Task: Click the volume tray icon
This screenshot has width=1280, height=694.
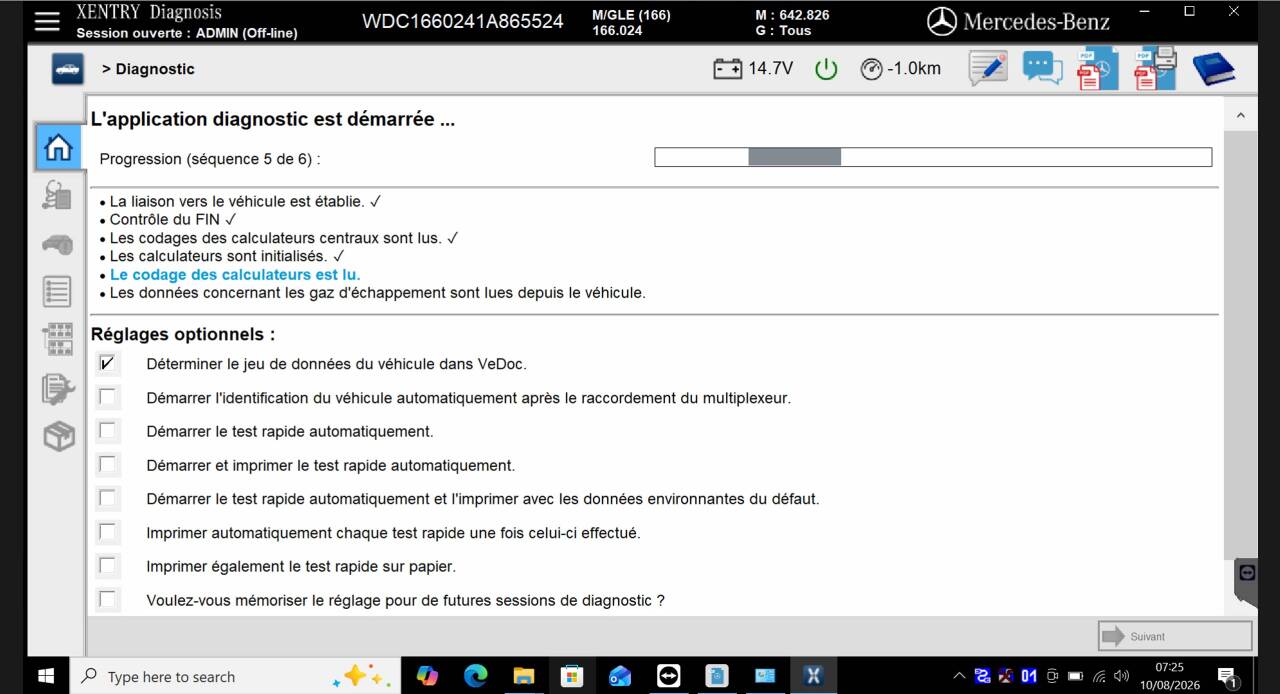Action: coord(1121,677)
